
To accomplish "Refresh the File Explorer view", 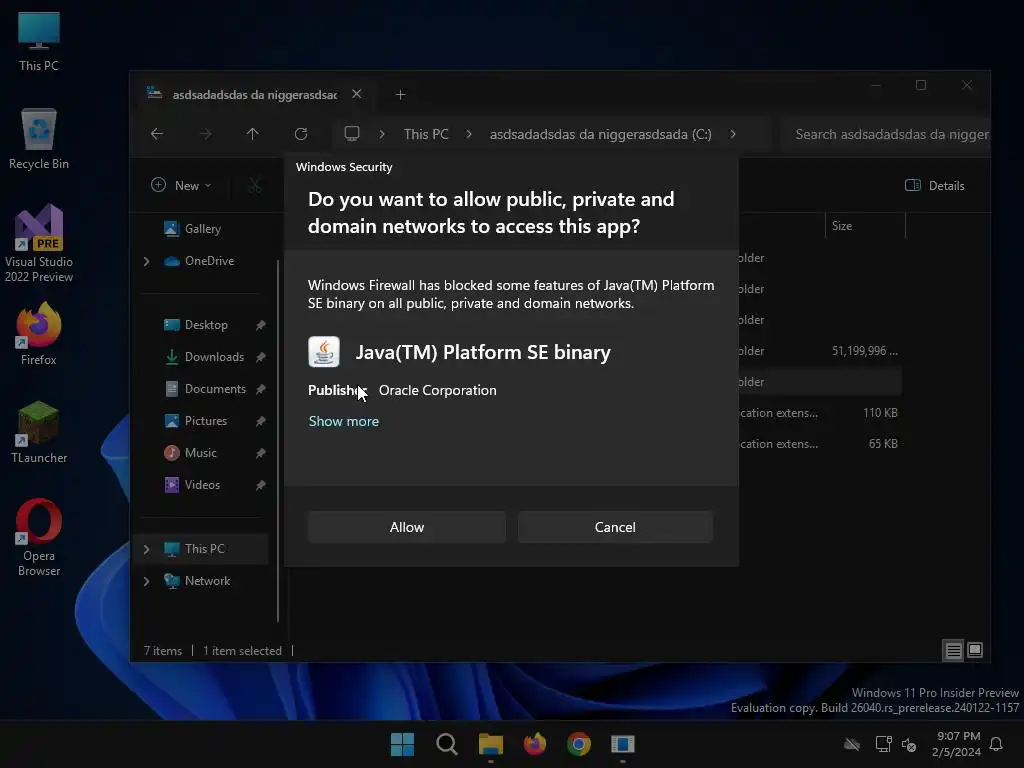I will coord(301,134).
